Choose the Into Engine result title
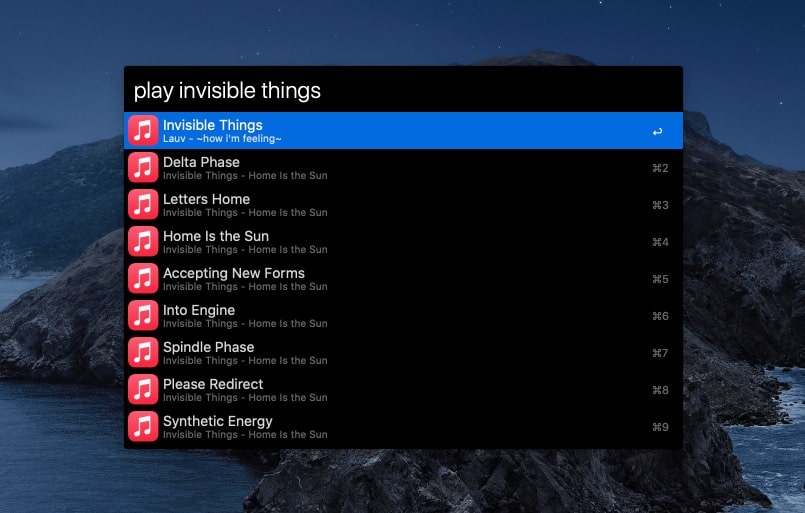 [x=199, y=310]
